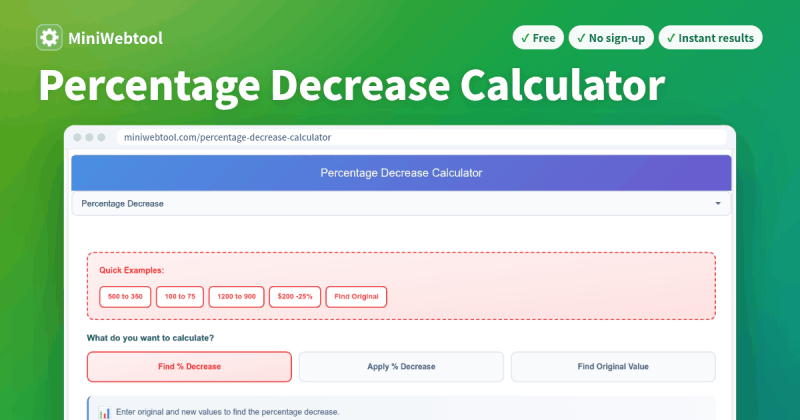Choose the $200 -25% quick example
Viewport: 800px width, 420px height.
[x=295, y=297]
